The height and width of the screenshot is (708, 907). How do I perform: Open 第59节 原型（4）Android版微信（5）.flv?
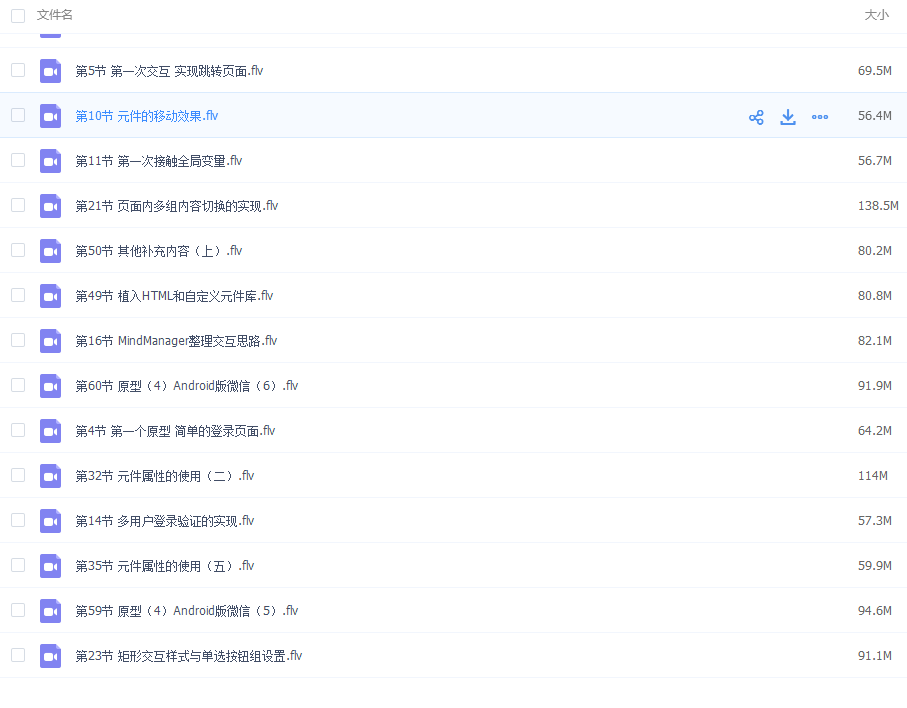[x=186, y=611]
